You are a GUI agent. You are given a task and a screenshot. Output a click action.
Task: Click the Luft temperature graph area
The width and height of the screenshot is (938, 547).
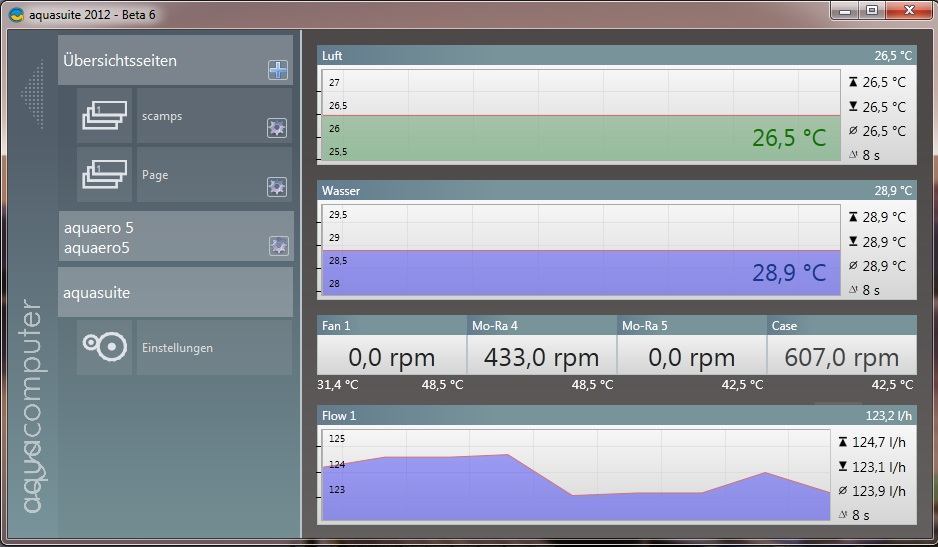tap(581, 115)
